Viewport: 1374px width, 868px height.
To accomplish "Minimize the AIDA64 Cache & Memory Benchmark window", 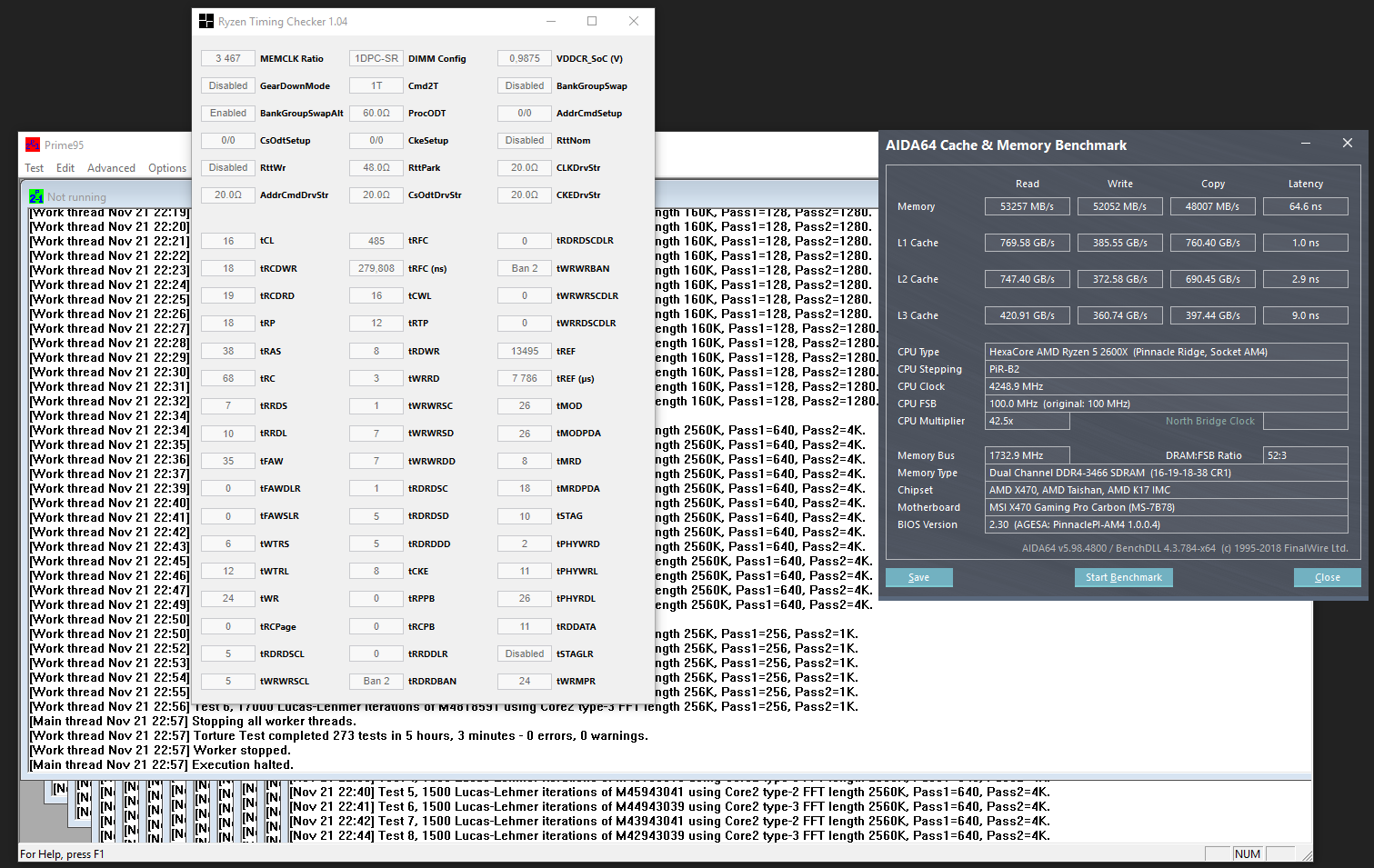I will point(1306,144).
